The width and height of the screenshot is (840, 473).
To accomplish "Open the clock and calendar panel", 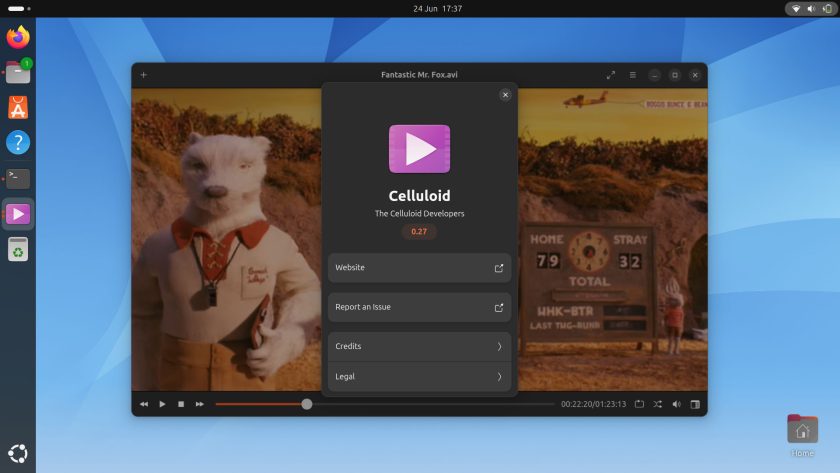I will point(437,9).
